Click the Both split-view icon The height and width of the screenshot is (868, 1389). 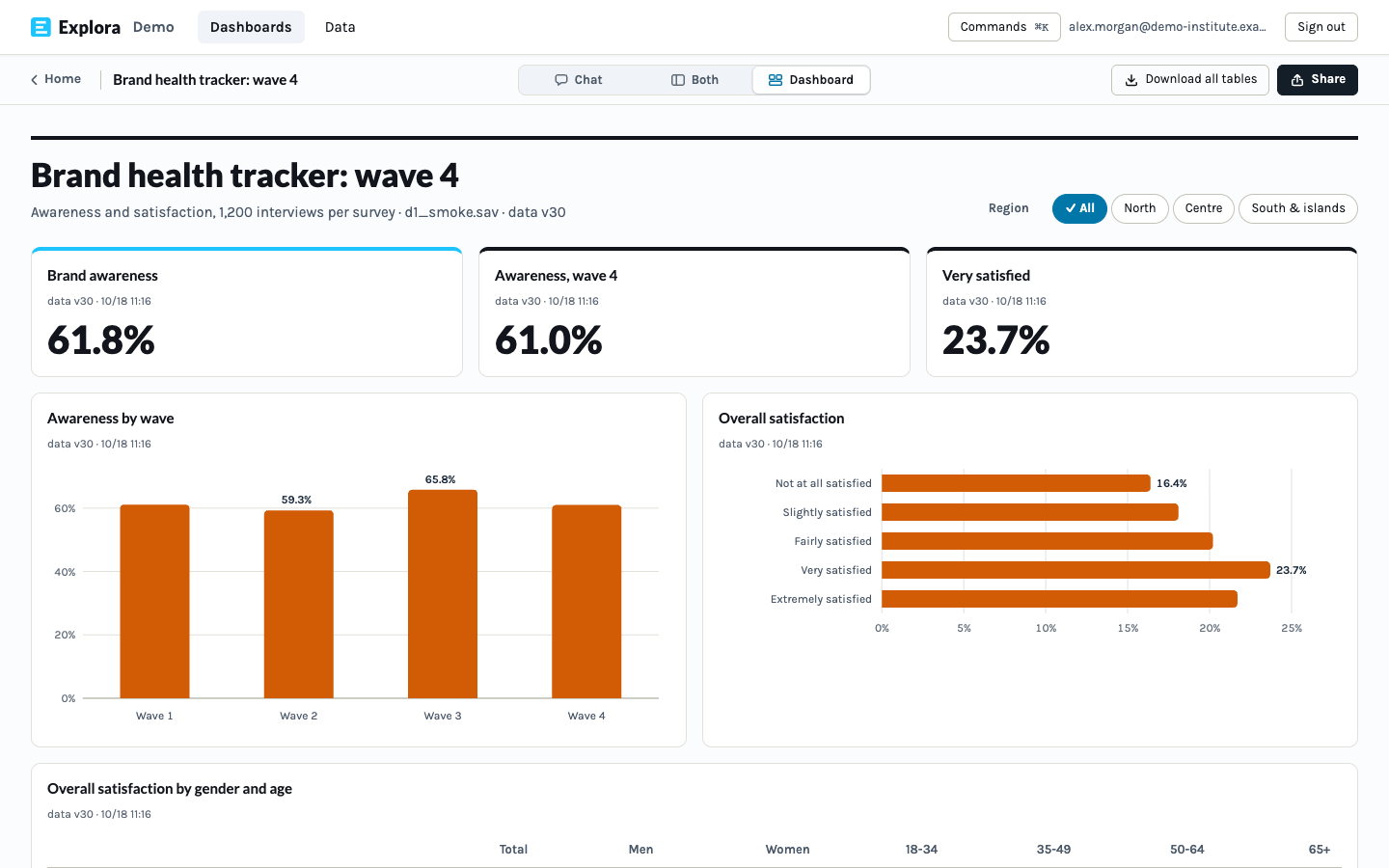(x=678, y=80)
